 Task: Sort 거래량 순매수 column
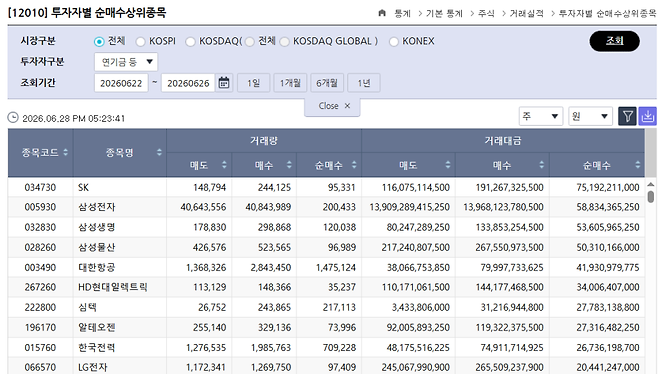coord(354,165)
